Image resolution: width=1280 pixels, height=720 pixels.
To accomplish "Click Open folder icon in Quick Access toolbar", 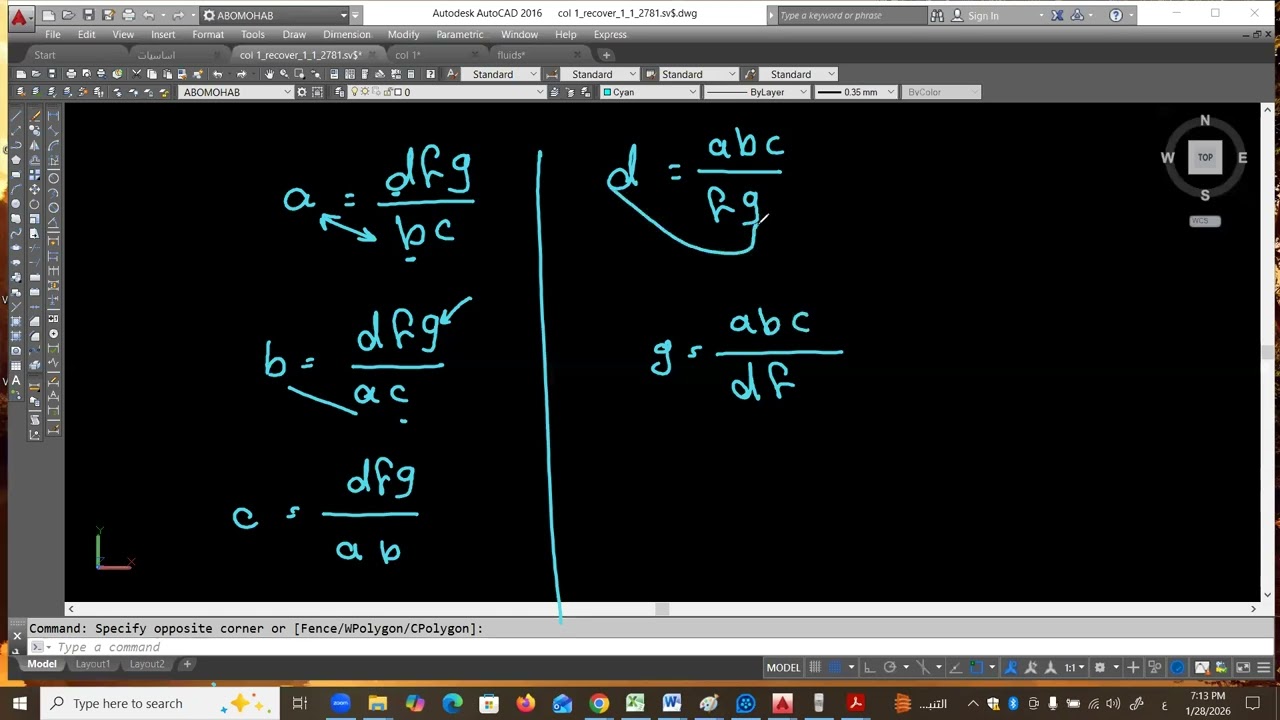I will [68, 15].
